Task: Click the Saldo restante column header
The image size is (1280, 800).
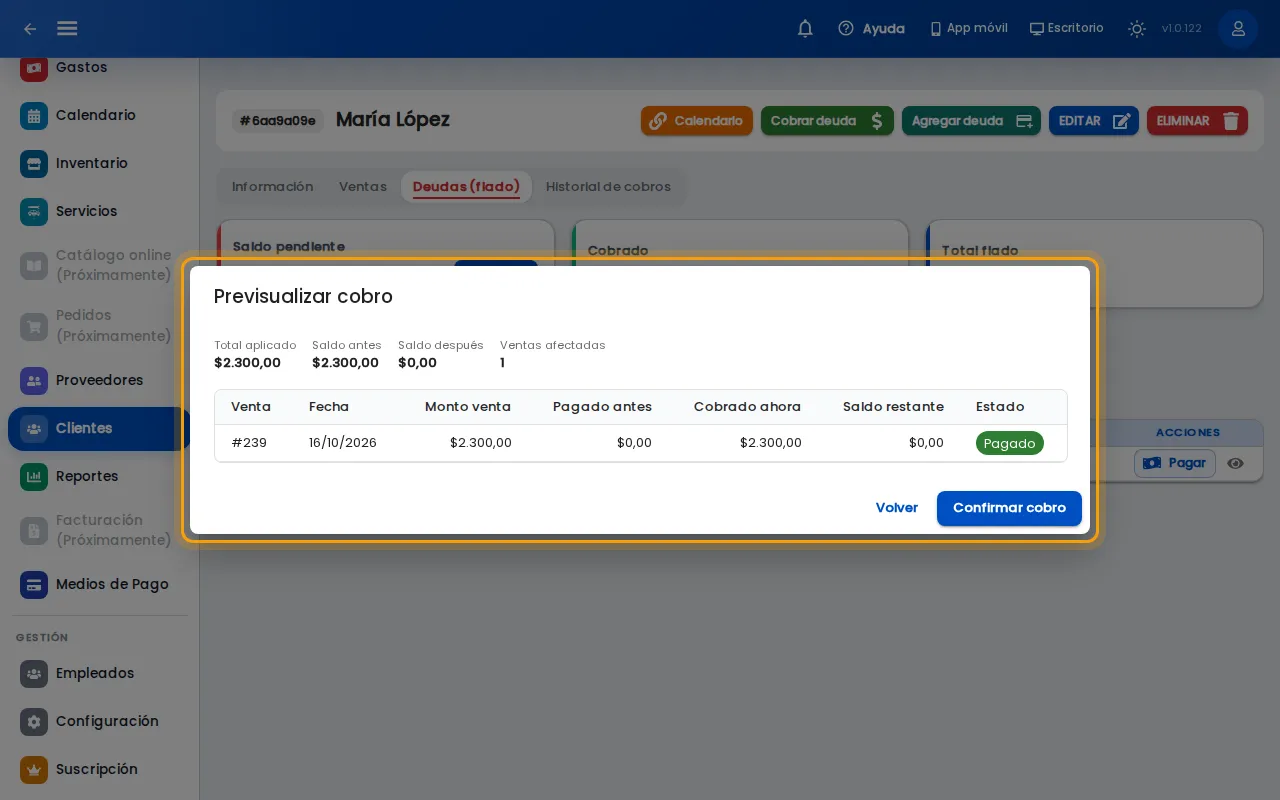Action: [x=893, y=407]
